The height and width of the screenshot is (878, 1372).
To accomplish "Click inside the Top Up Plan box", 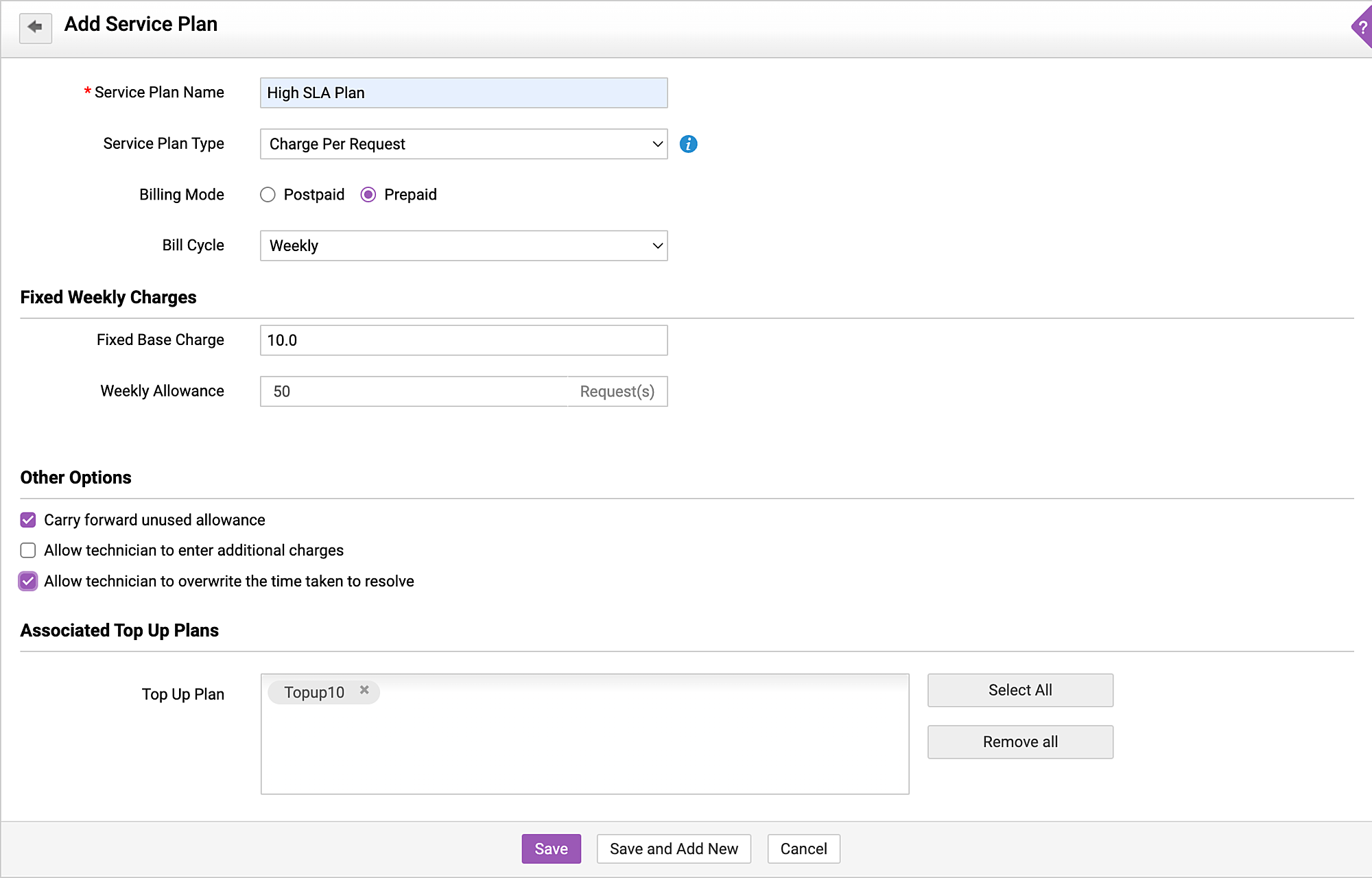I will [x=584, y=748].
